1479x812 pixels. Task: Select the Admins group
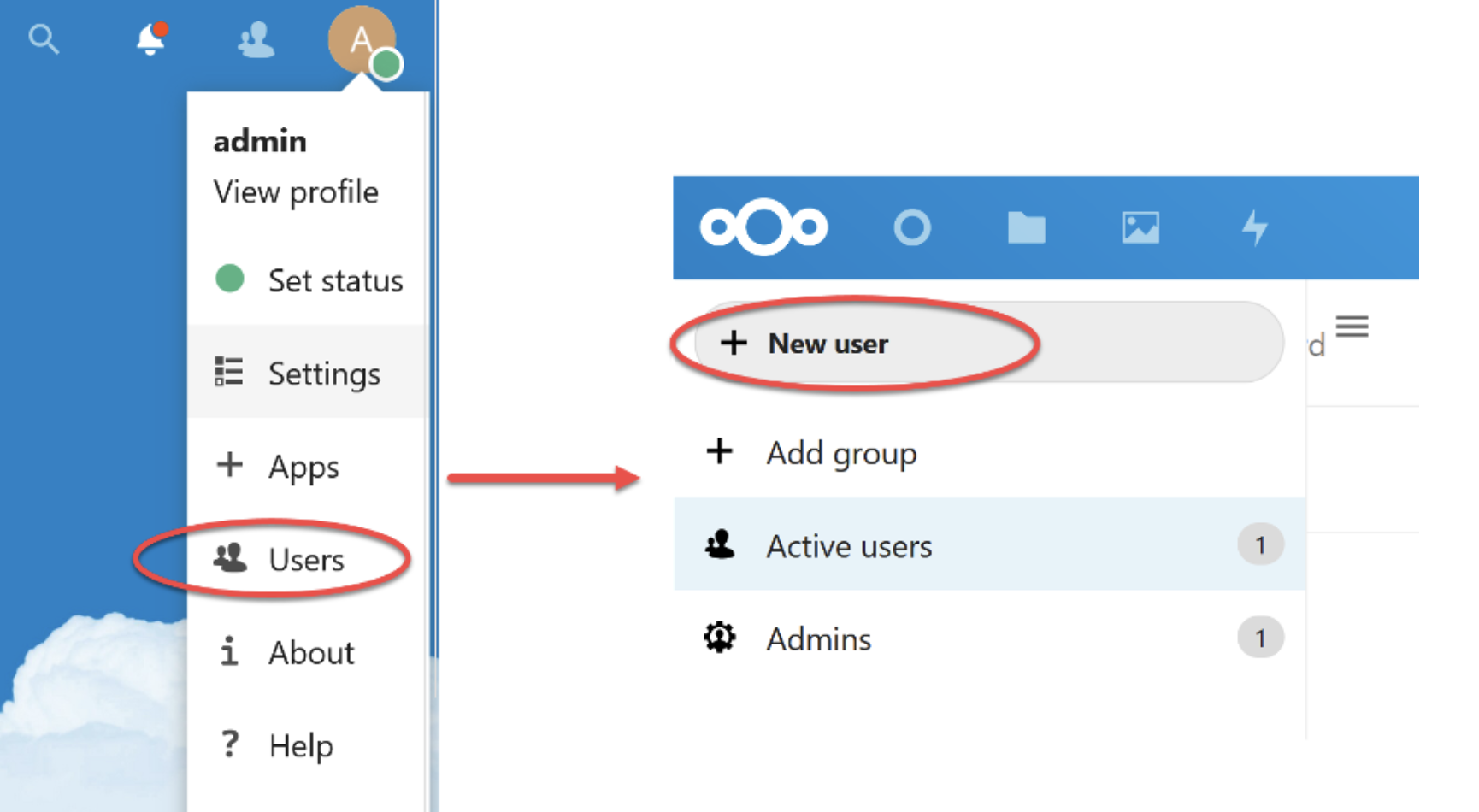point(989,638)
